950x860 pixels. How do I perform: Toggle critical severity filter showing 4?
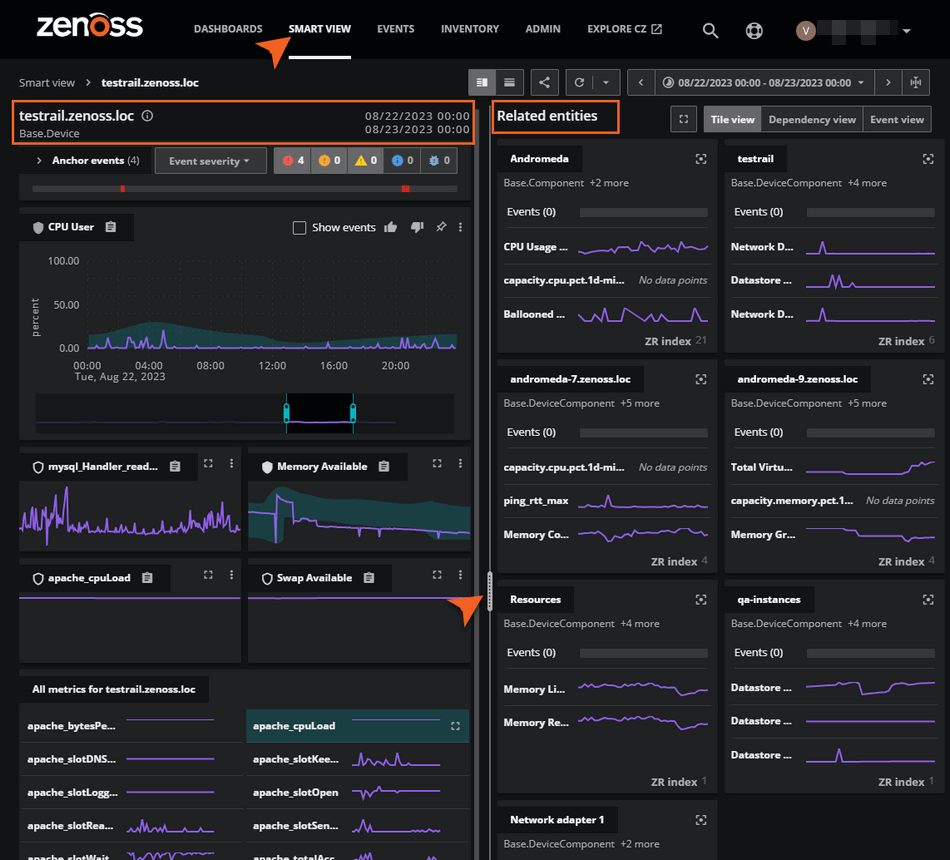pos(293,161)
